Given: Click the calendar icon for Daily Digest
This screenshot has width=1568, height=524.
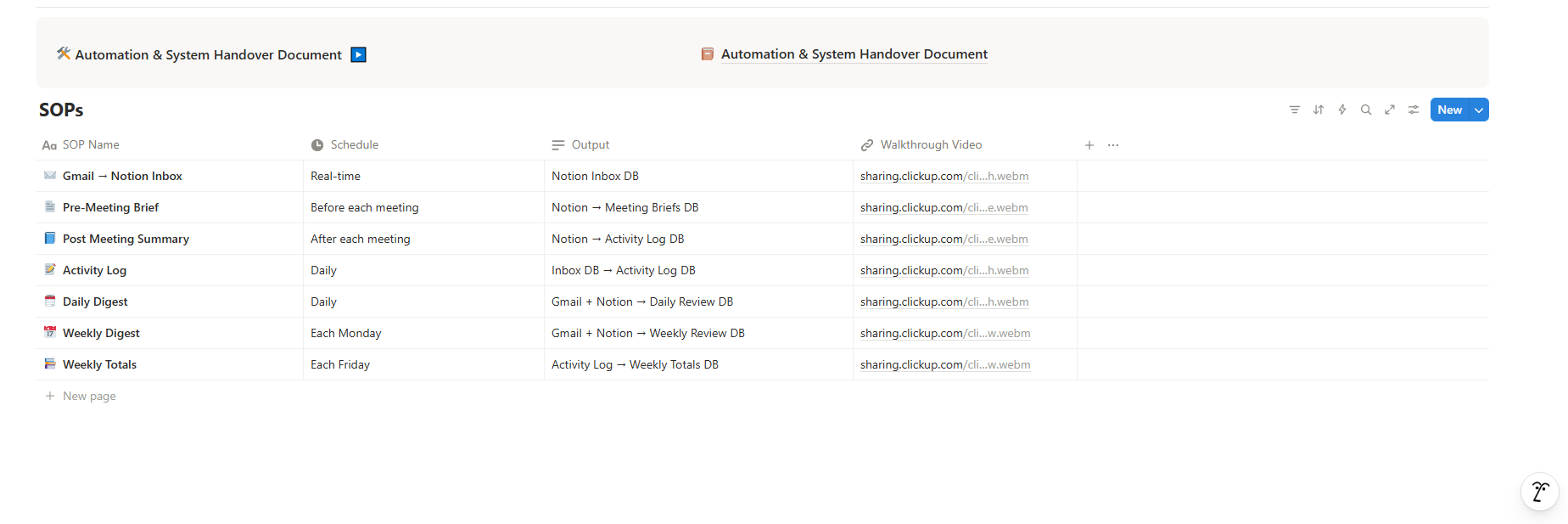Looking at the screenshot, I should tap(50, 301).
